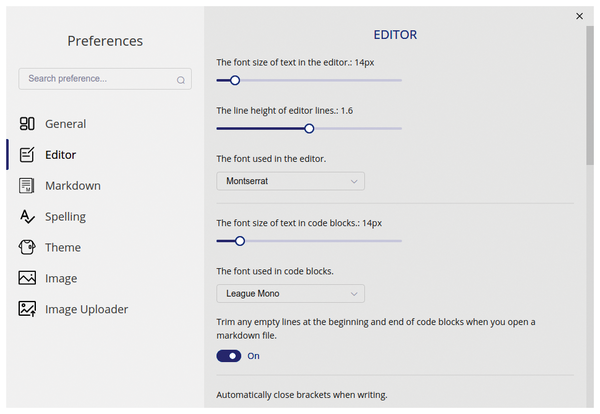This screenshot has width=600, height=414.
Task: Switch to the Markdown preferences tab
Action: (x=72, y=186)
